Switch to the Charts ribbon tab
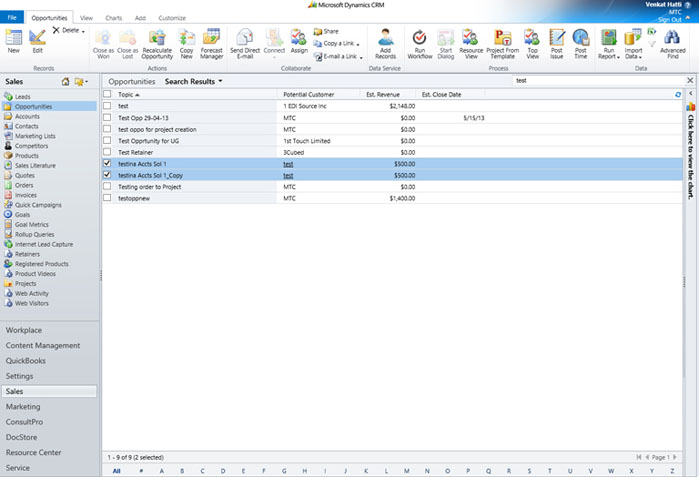This screenshot has height=477, width=699. pyautogui.click(x=114, y=18)
